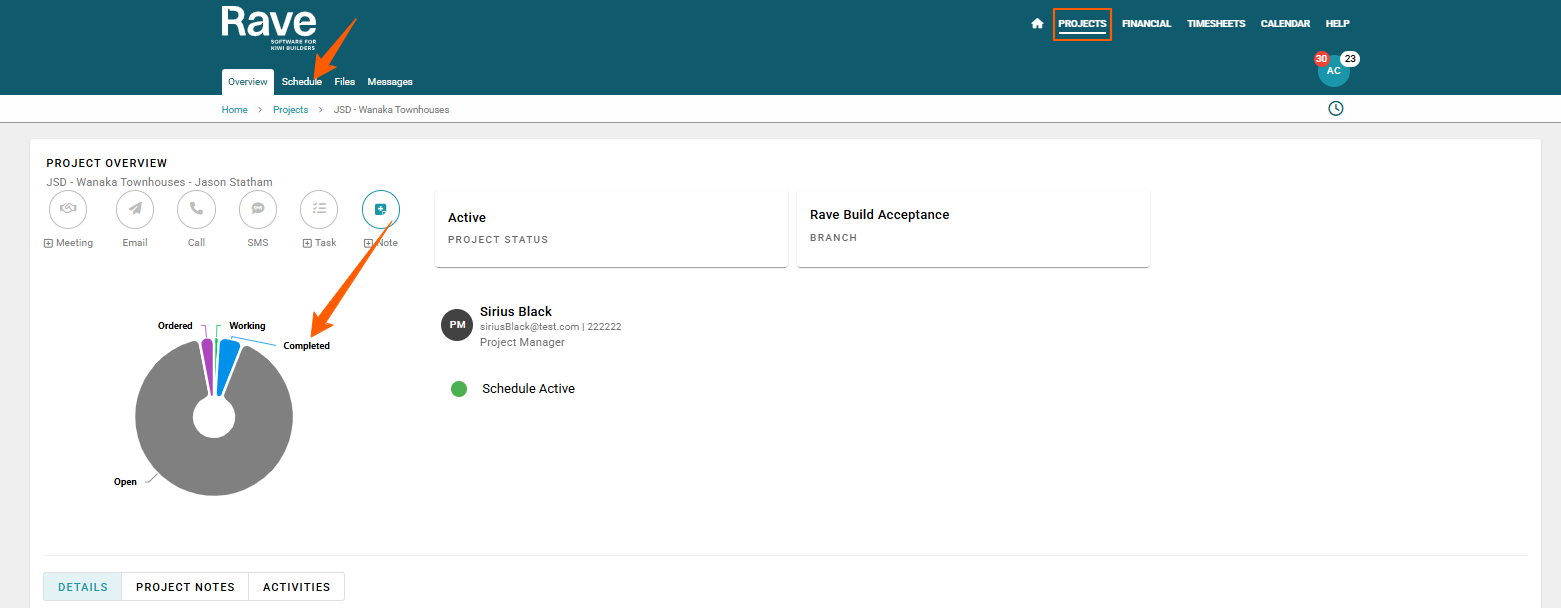The image size is (1561, 608).
Task: Click the Project Manager role text
Action: (522, 342)
